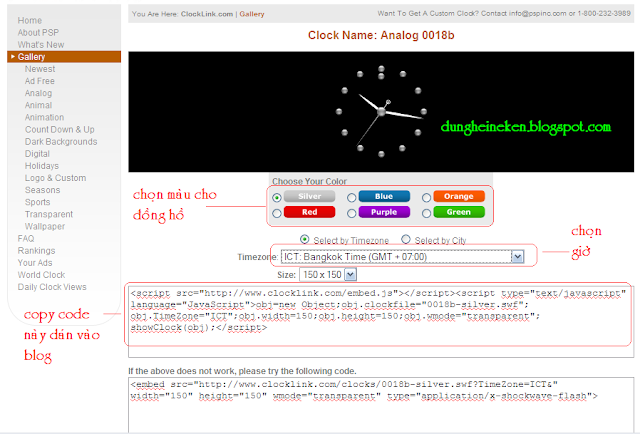Select the Red color radio button
640x434 pixels.
(277, 213)
